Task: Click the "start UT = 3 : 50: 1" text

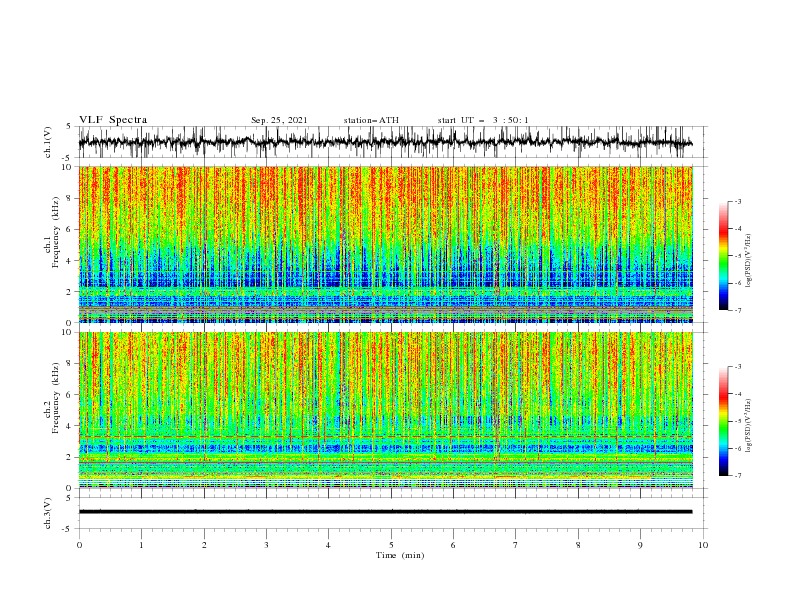Action: pos(483,120)
